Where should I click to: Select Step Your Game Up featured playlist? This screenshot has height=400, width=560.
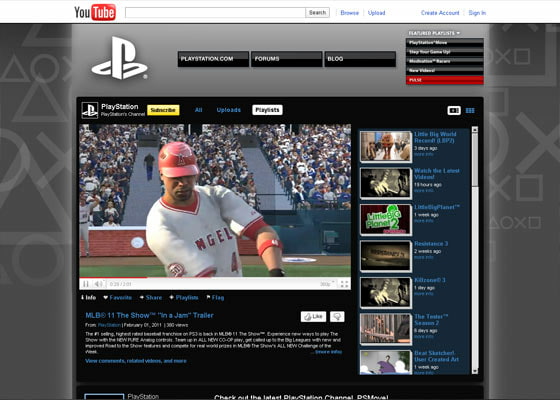point(445,52)
